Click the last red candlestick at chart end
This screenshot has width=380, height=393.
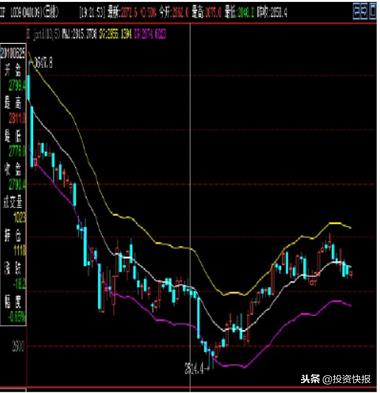352,274
